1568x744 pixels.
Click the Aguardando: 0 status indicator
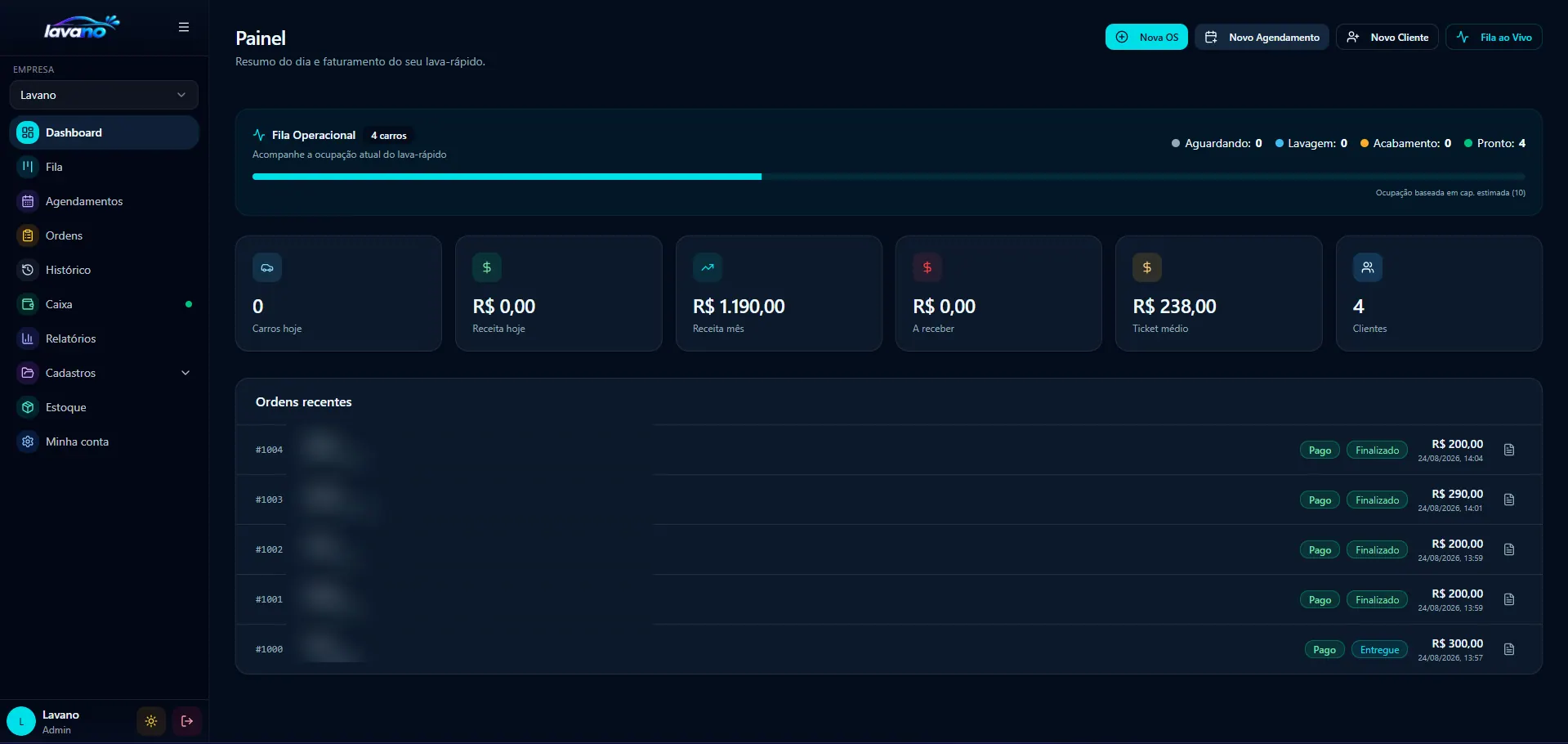(1217, 143)
